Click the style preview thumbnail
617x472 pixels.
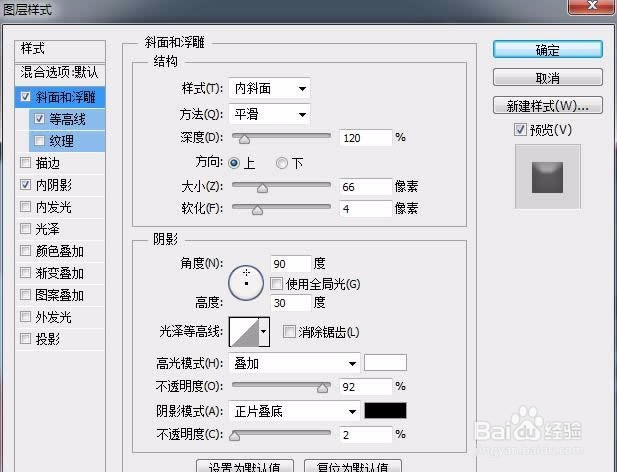pos(547,177)
